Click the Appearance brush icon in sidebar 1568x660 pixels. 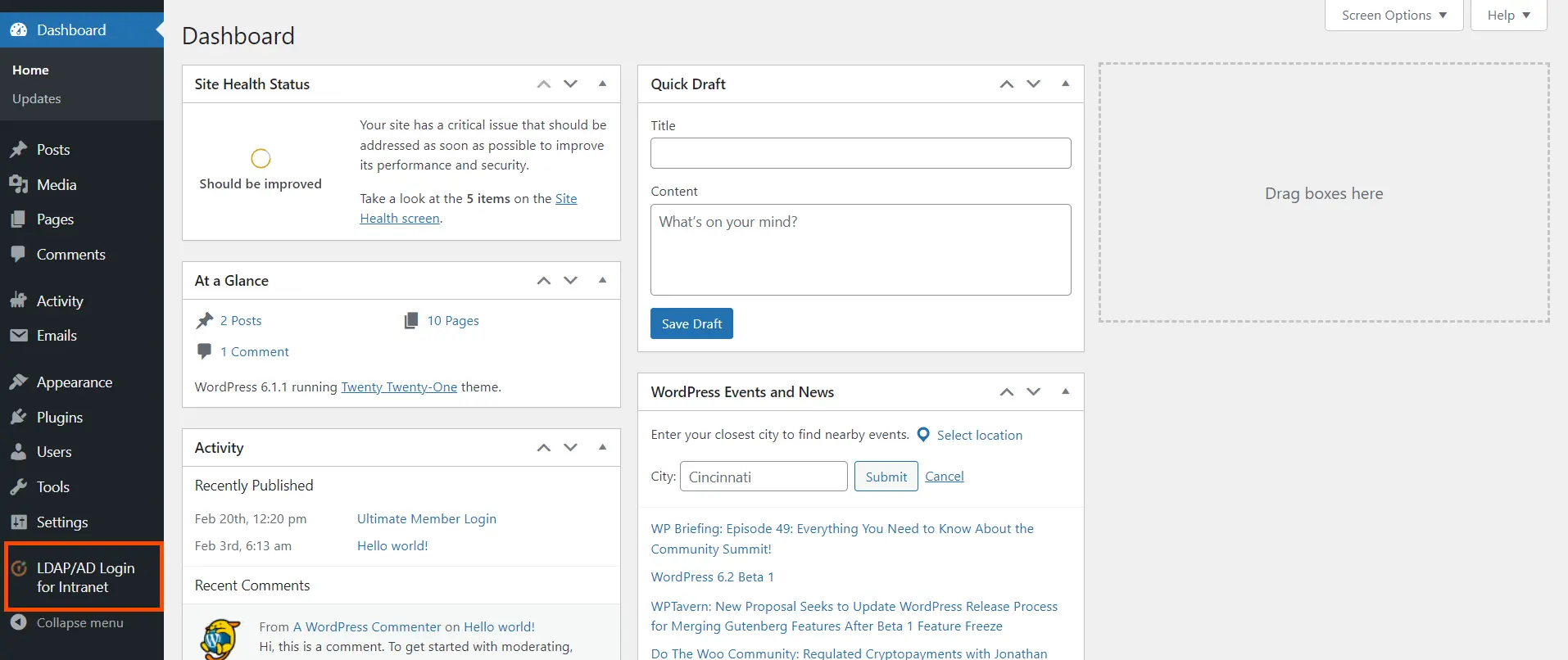(x=19, y=382)
